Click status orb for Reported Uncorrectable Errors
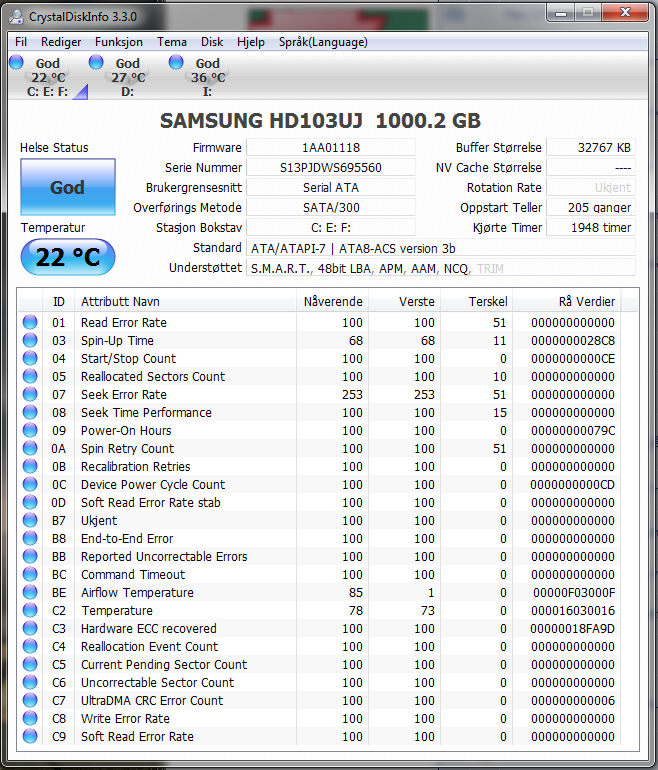 tap(30, 556)
